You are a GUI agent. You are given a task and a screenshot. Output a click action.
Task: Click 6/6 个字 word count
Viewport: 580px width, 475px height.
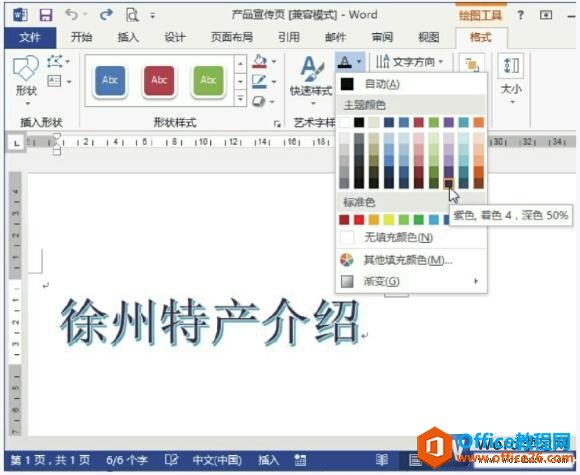tap(127, 460)
